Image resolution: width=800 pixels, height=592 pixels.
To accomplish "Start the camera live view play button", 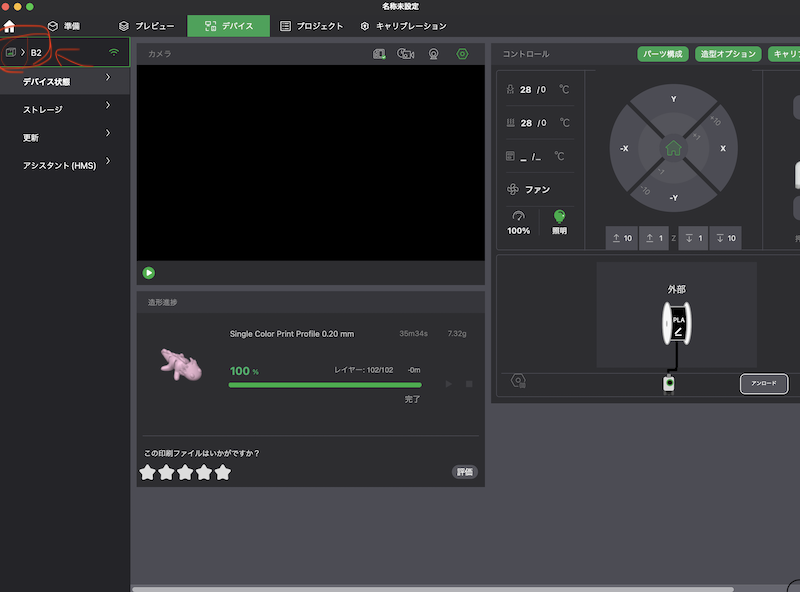I will [x=149, y=272].
